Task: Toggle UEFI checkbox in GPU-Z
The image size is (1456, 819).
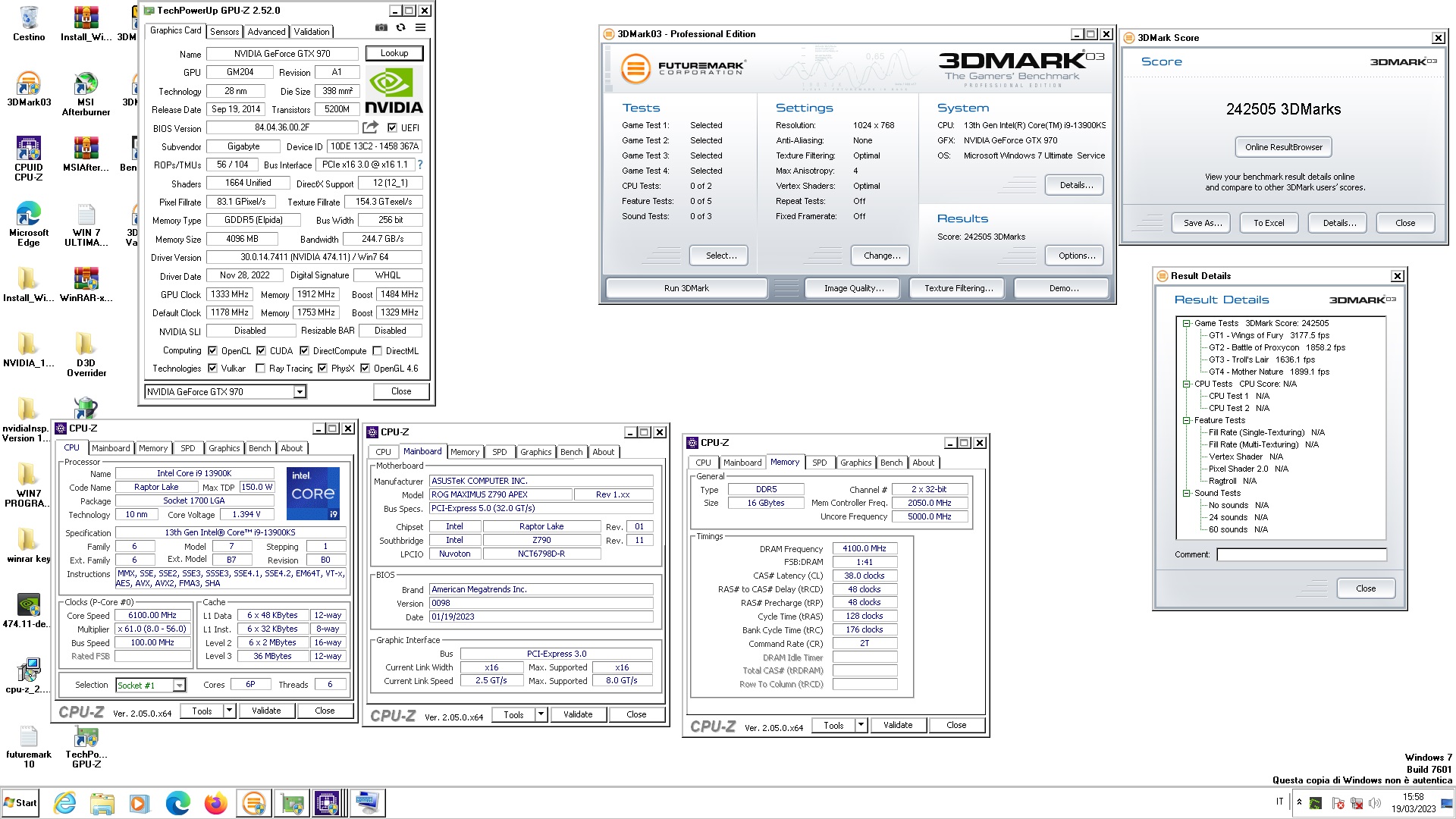Action: point(392,127)
